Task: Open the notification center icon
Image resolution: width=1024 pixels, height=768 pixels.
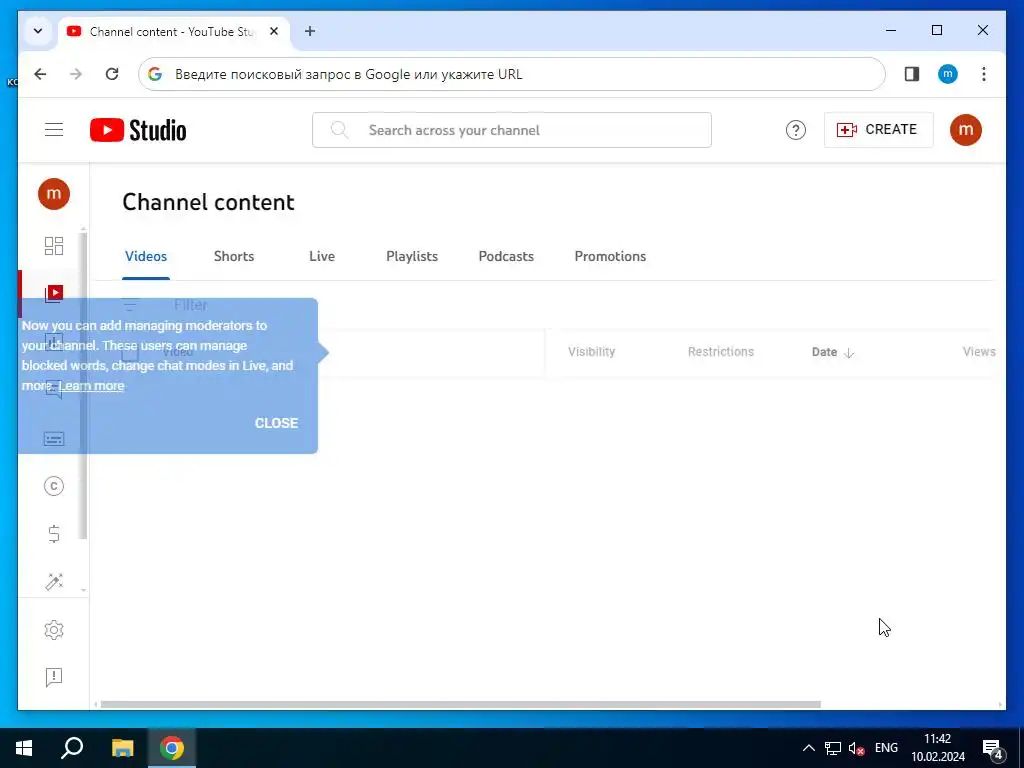Action: coord(993,749)
